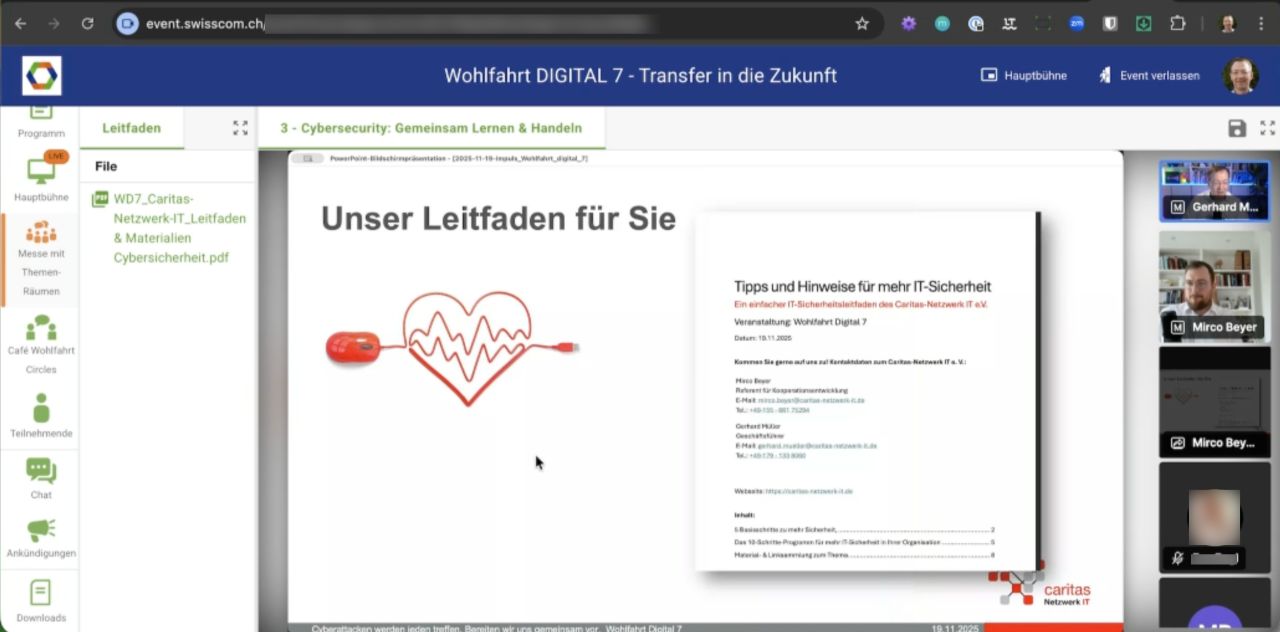The width and height of the screenshot is (1280, 632).
Task: Click mirco.beyer email link in slide
Action: click(x=811, y=400)
